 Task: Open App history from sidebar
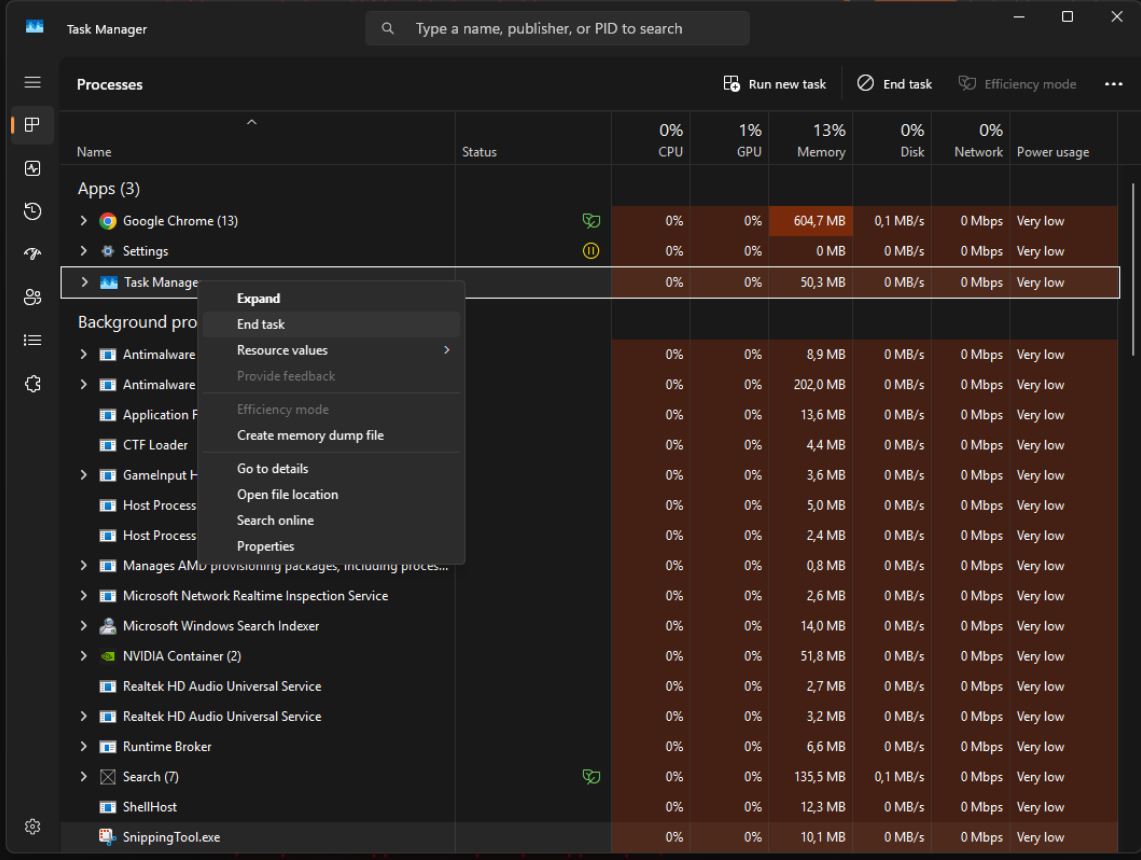[32, 211]
